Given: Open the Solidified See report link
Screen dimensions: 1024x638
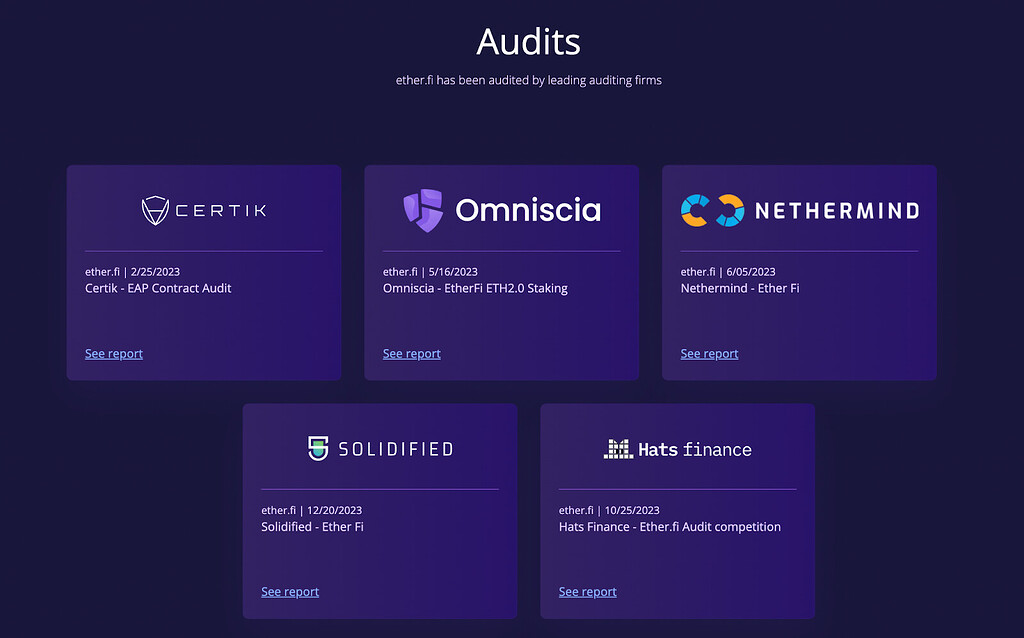Looking at the screenshot, I should click(x=289, y=591).
